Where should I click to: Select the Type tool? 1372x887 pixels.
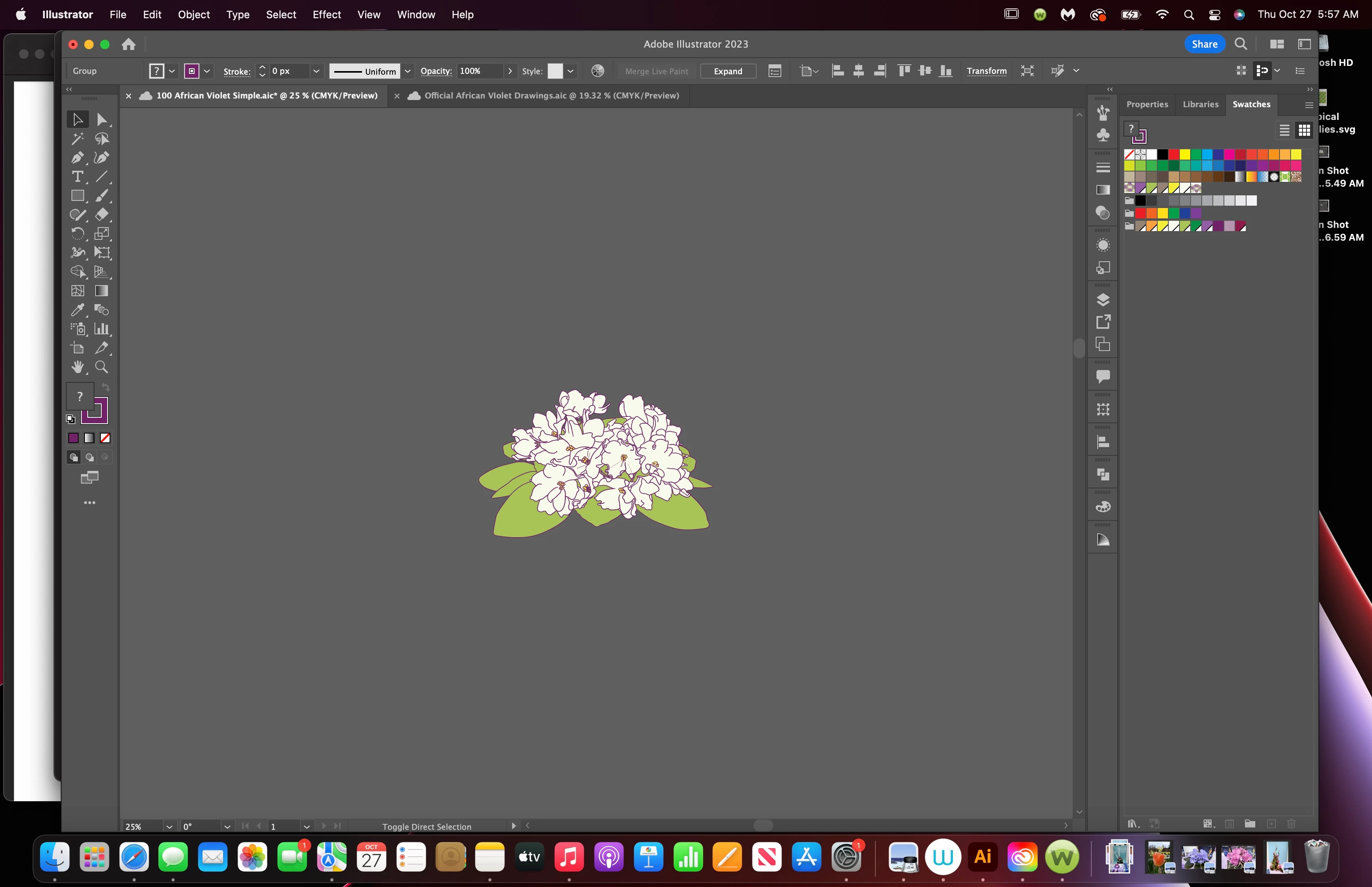click(x=77, y=177)
